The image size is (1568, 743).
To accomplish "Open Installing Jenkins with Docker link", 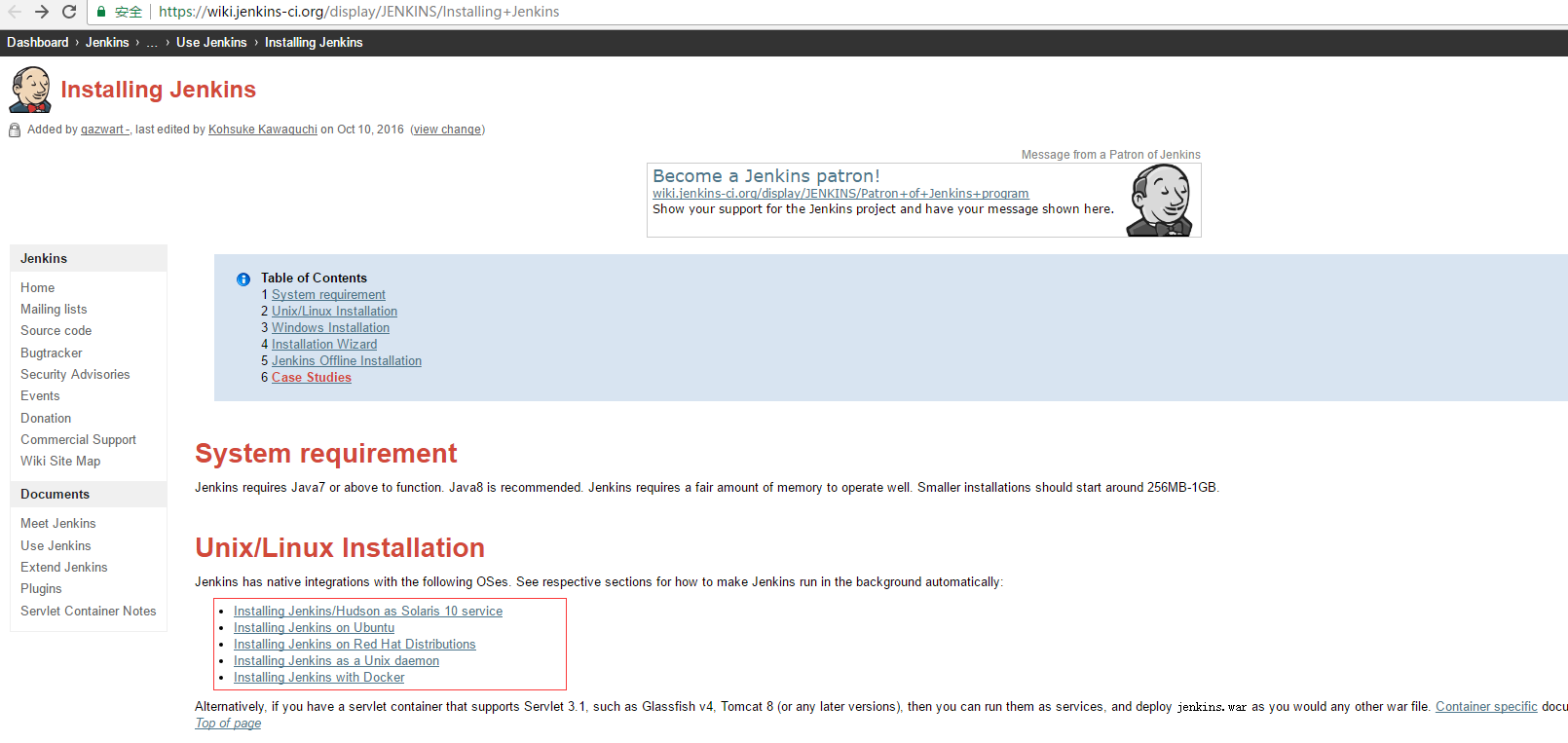I will coord(318,678).
